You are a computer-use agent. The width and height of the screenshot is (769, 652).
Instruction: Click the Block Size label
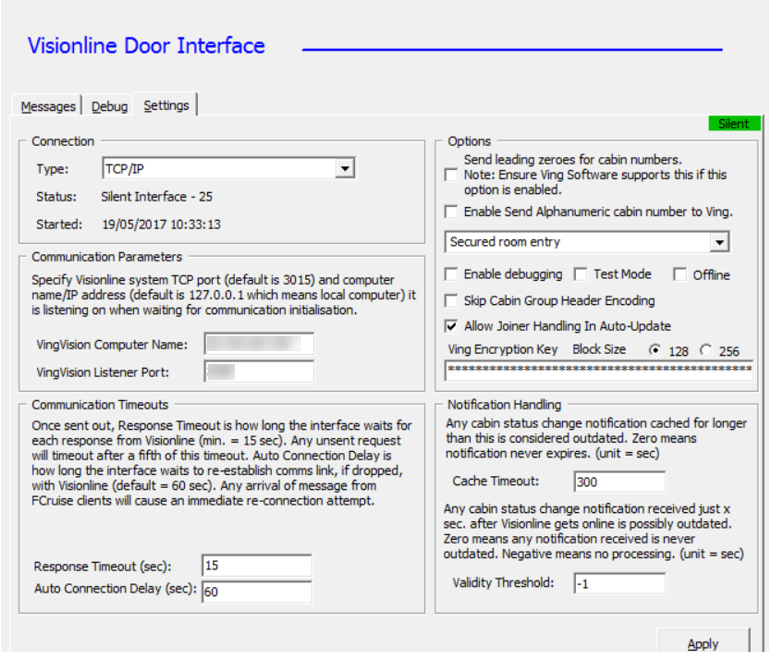pyautogui.click(x=599, y=349)
